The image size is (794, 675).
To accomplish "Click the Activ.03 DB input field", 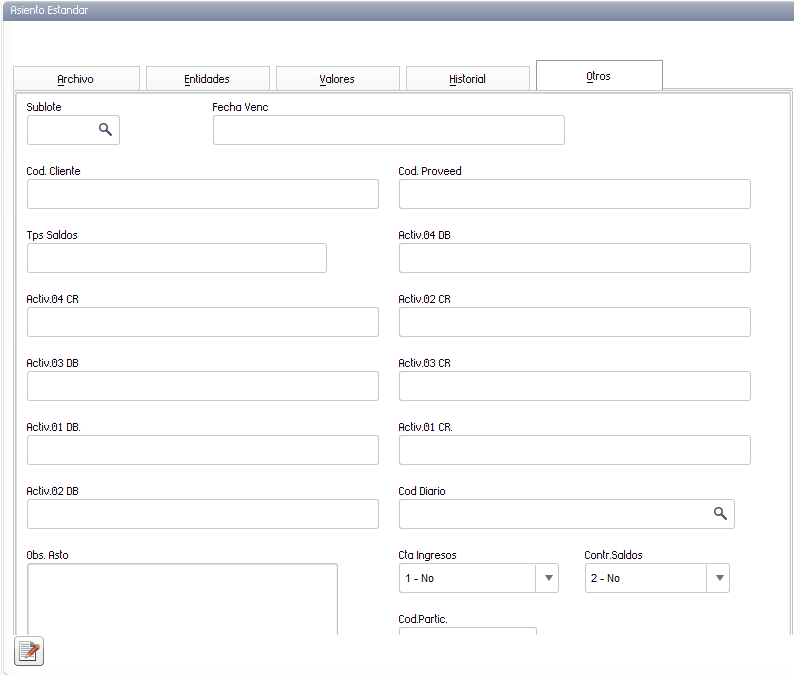I will 203,386.
